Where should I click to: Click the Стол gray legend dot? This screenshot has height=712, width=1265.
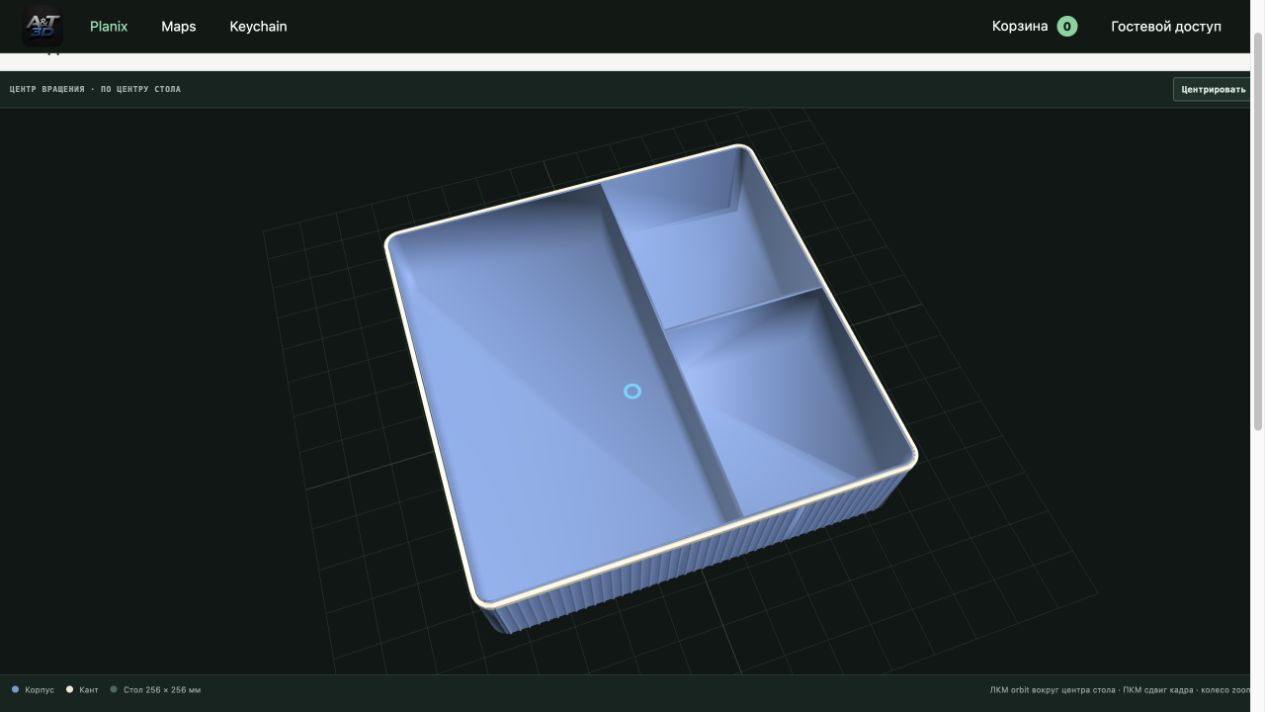114,689
